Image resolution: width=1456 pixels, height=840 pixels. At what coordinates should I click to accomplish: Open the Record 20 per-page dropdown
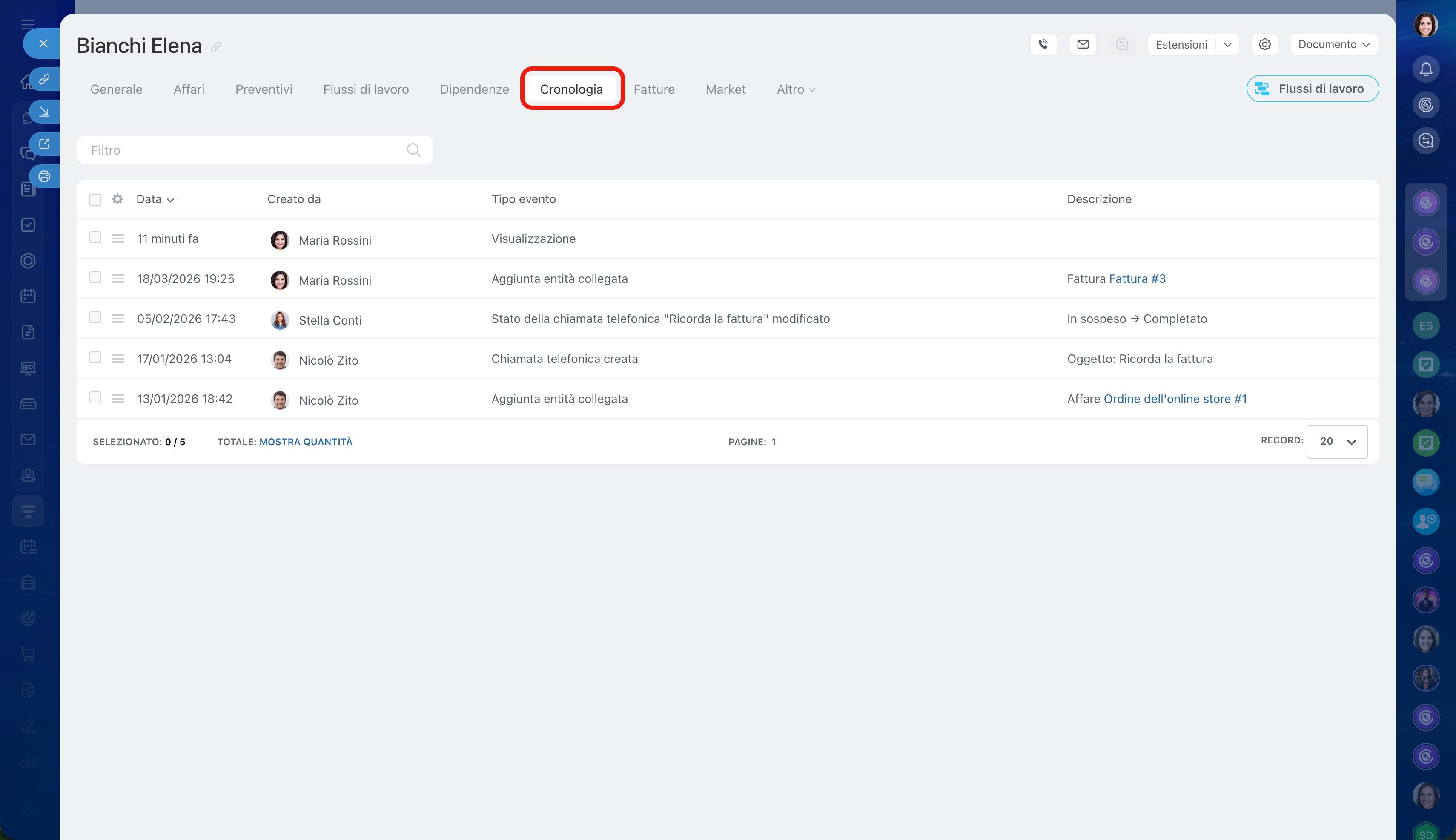click(x=1337, y=441)
